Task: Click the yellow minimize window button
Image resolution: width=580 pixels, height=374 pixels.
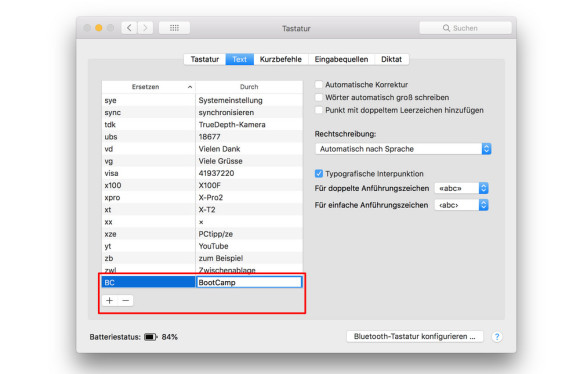Action: tap(99, 28)
